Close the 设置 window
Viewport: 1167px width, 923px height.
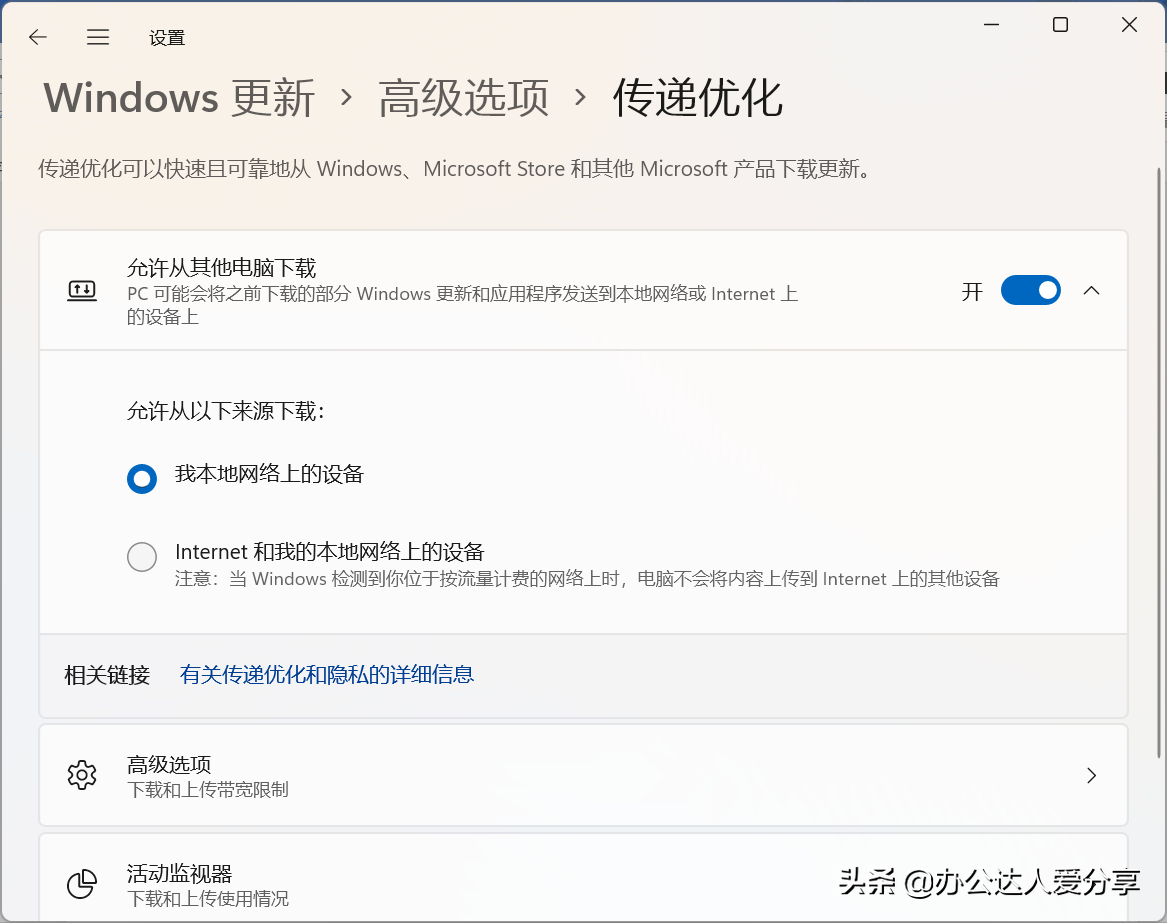(1129, 25)
